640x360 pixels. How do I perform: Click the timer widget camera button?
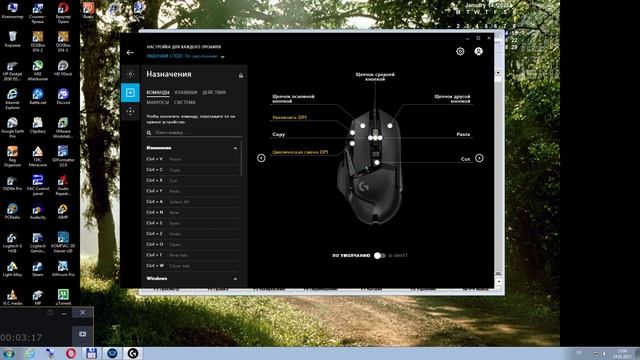click(82, 334)
